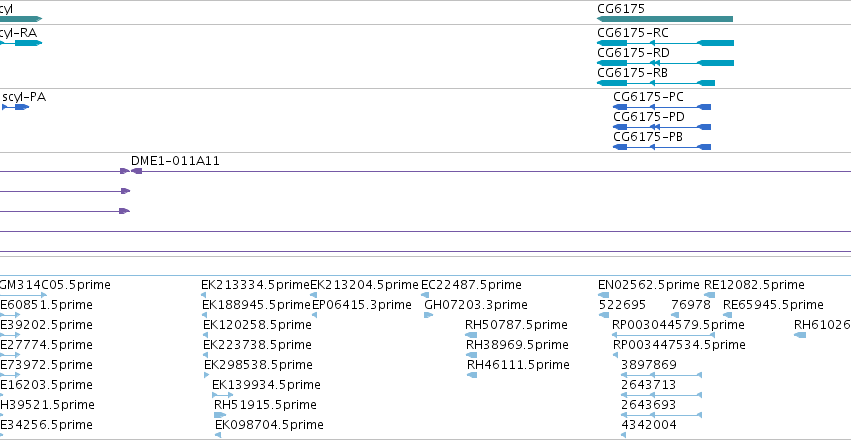The width and height of the screenshot is (851, 440).
Task: Open the DME1-011A11 label
Action: point(175,161)
